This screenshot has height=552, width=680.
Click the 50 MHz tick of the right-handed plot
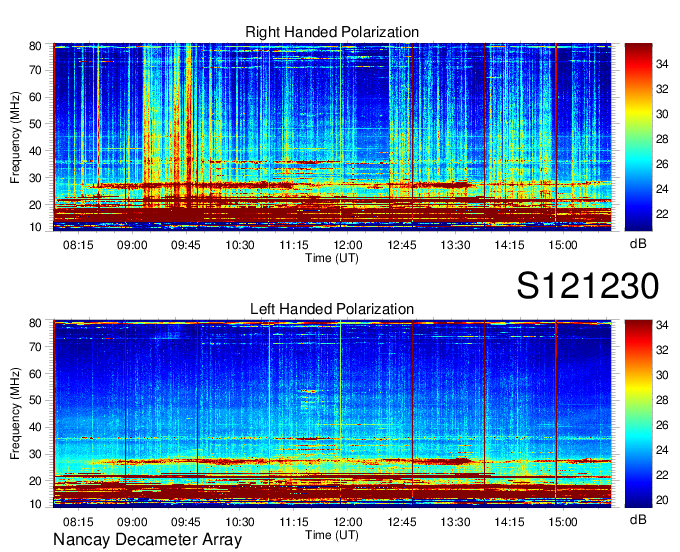click(35, 124)
